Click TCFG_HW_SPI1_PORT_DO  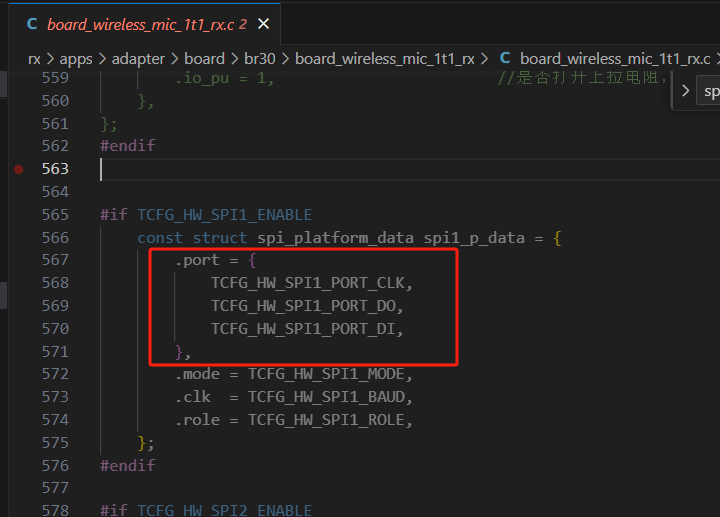pos(303,306)
